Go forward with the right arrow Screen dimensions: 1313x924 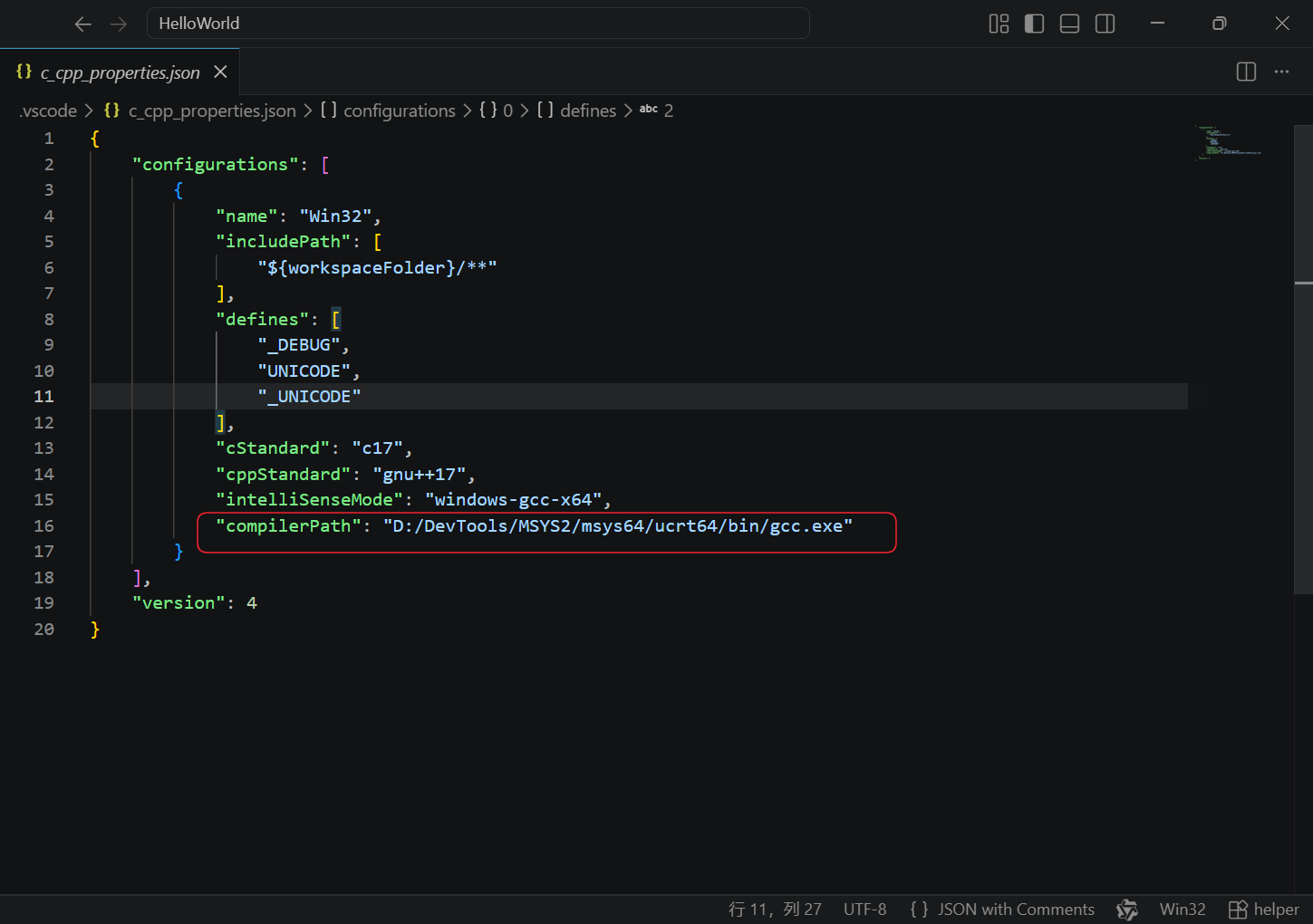(119, 24)
